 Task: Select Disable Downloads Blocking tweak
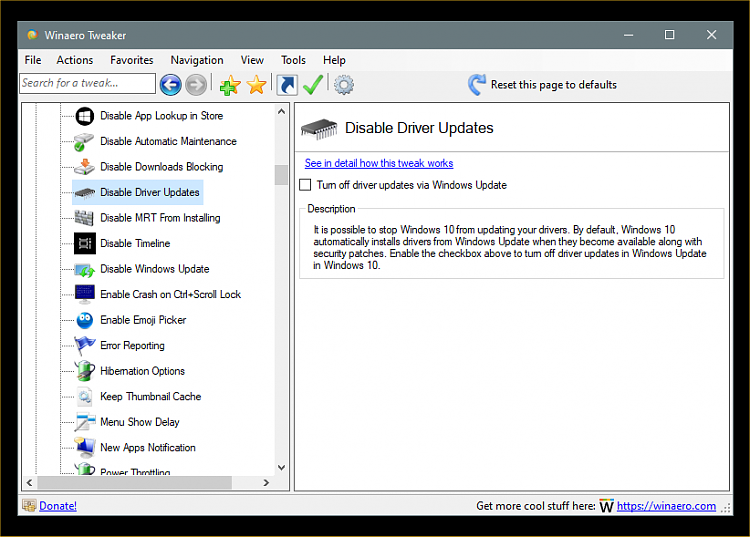coord(161,167)
